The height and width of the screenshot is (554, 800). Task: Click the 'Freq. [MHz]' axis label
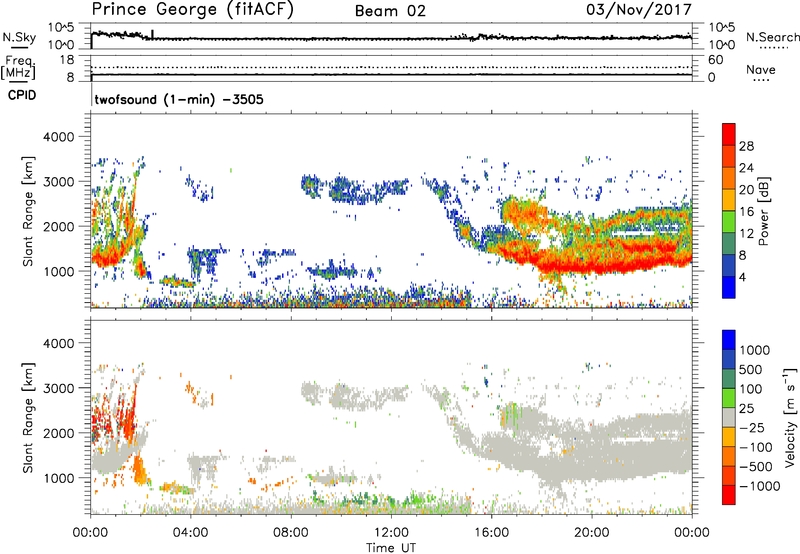18,68
